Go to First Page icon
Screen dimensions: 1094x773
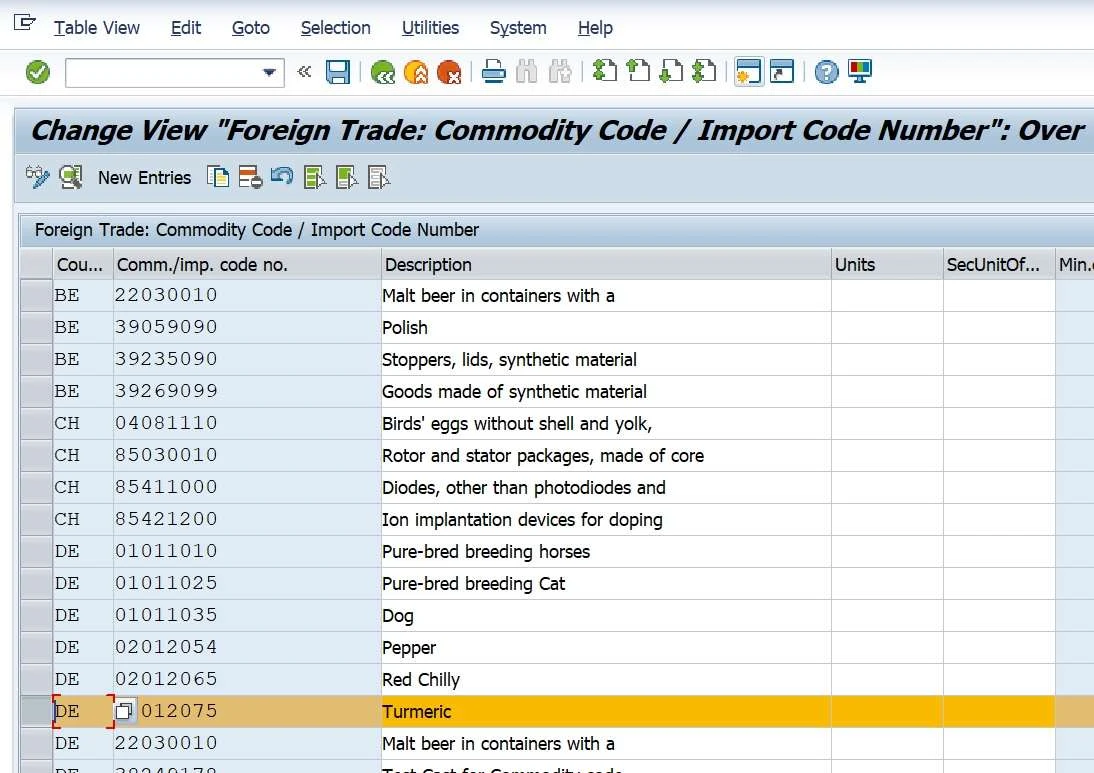605,71
